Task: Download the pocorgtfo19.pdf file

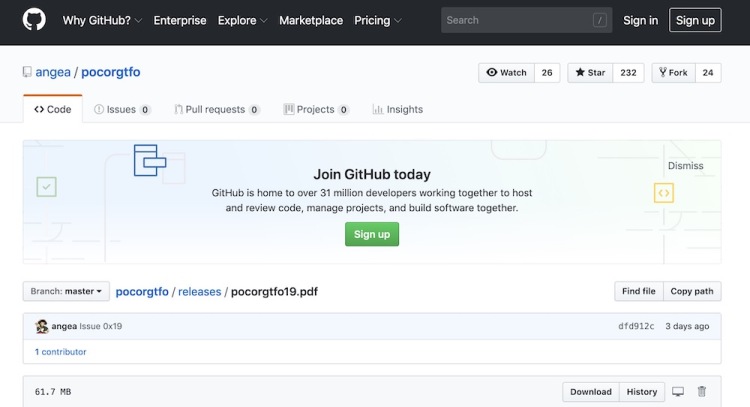Action: [591, 392]
